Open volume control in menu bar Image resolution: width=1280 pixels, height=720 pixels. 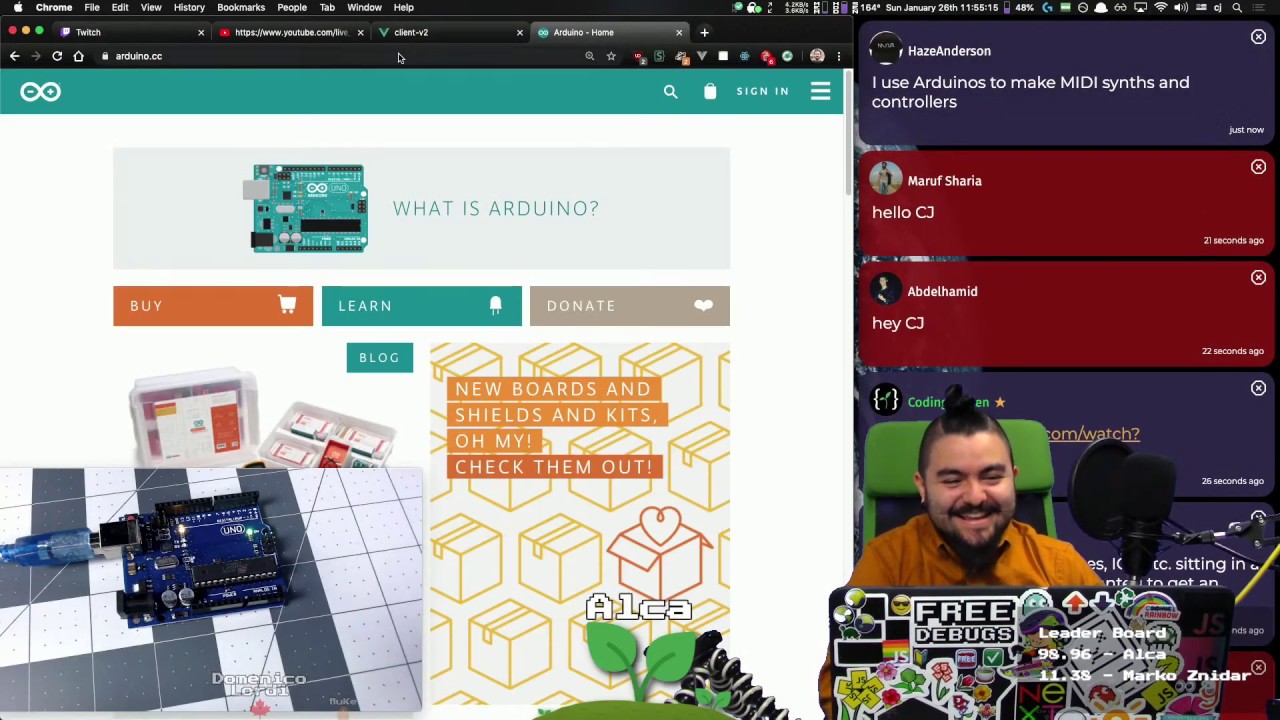click(1181, 7)
